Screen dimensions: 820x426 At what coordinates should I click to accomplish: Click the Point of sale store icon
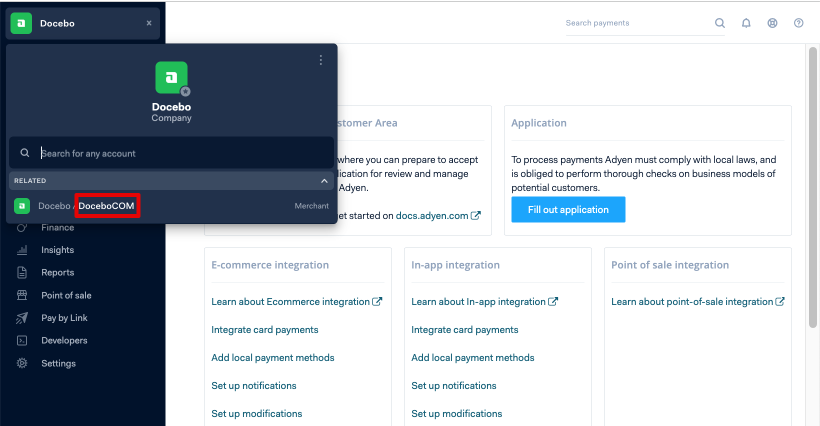pyautogui.click(x=22, y=295)
